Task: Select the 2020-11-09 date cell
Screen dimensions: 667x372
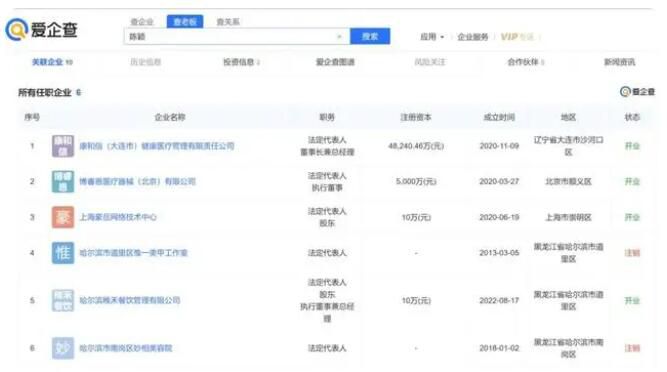Action: click(x=499, y=146)
